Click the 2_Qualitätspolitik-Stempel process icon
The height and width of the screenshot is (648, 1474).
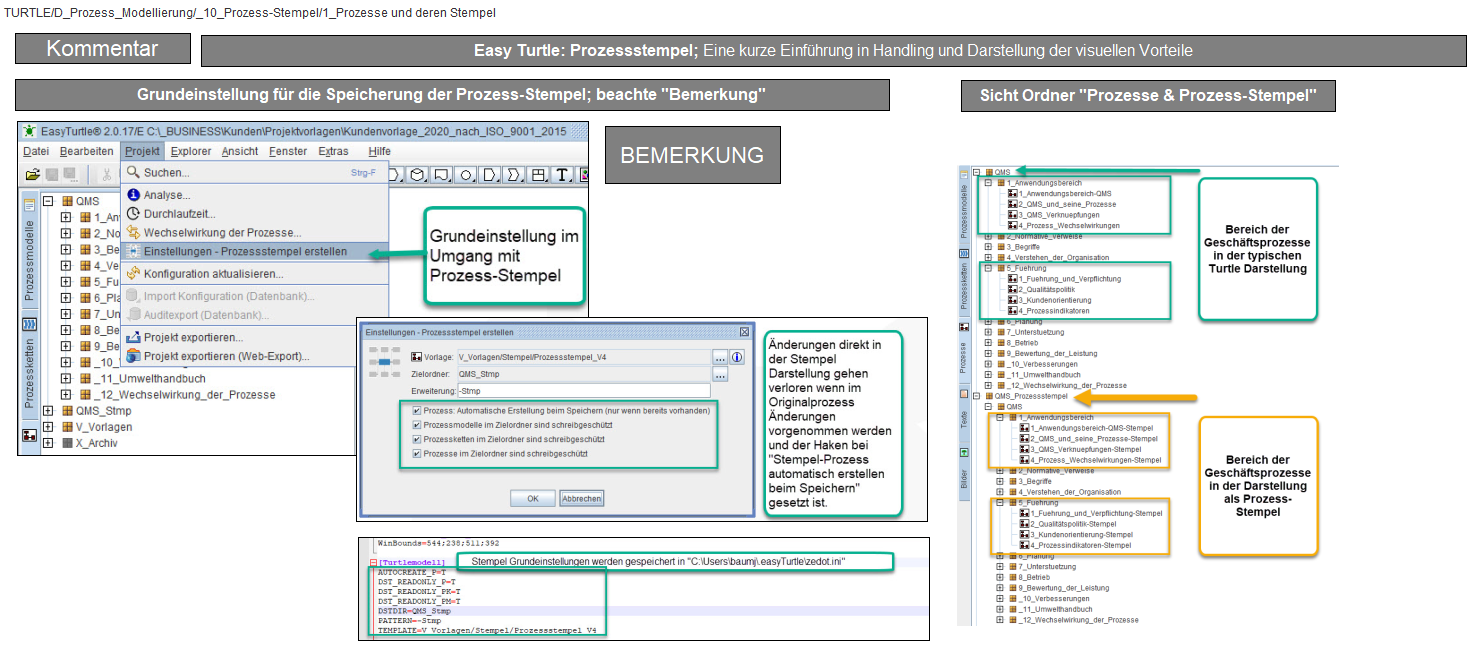(x=1025, y=523)
